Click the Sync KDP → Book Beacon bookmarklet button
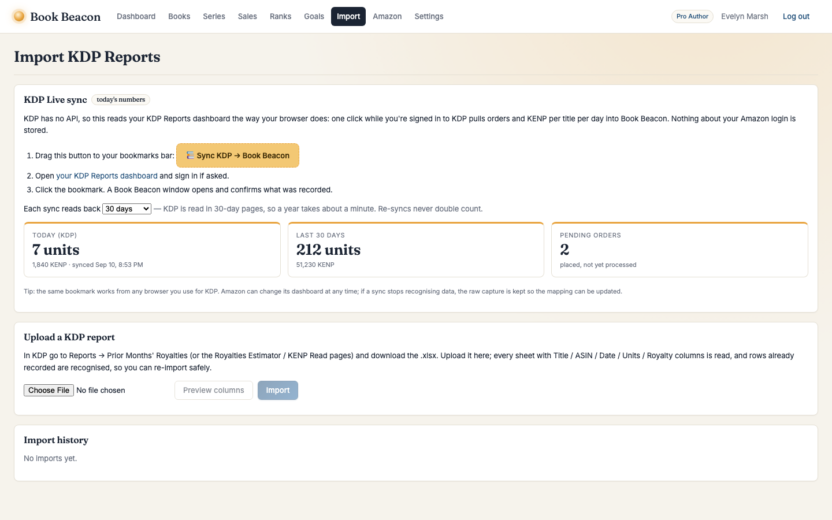This screenshot has width=832, height=520. tap(238, 155)
